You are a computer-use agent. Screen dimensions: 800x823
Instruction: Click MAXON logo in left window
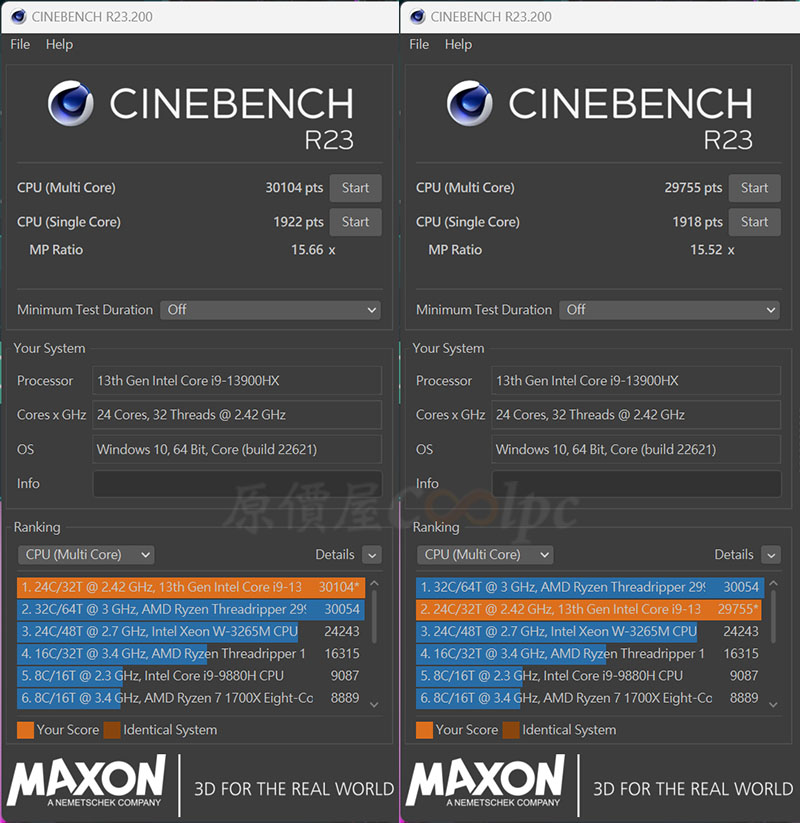(x=86, y=780)
